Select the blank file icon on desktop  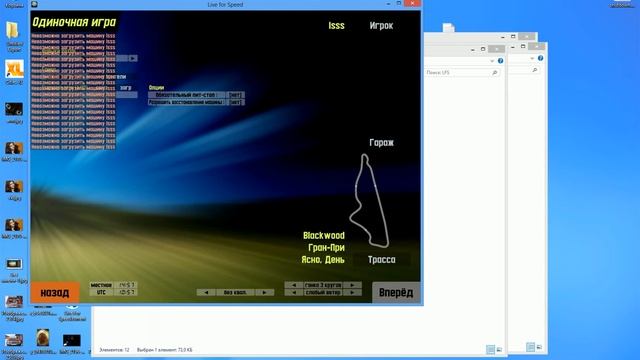pyautogui.click(x=449, y=27)
